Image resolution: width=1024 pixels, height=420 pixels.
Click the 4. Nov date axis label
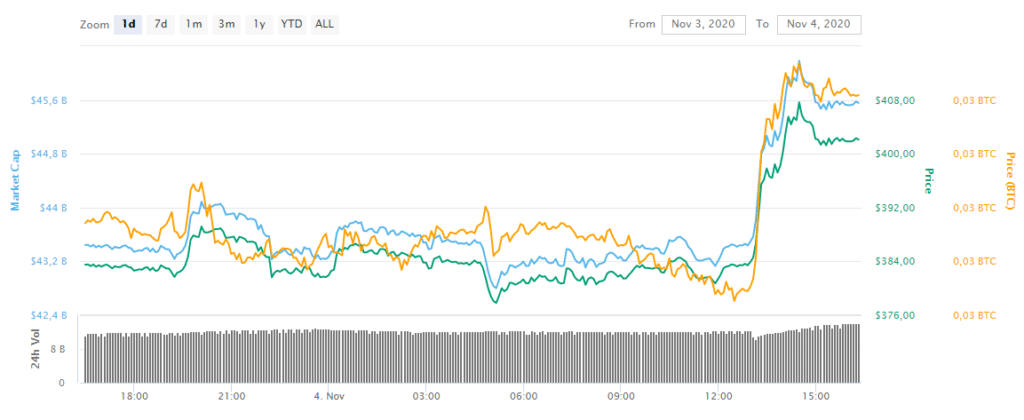[329, 396]
